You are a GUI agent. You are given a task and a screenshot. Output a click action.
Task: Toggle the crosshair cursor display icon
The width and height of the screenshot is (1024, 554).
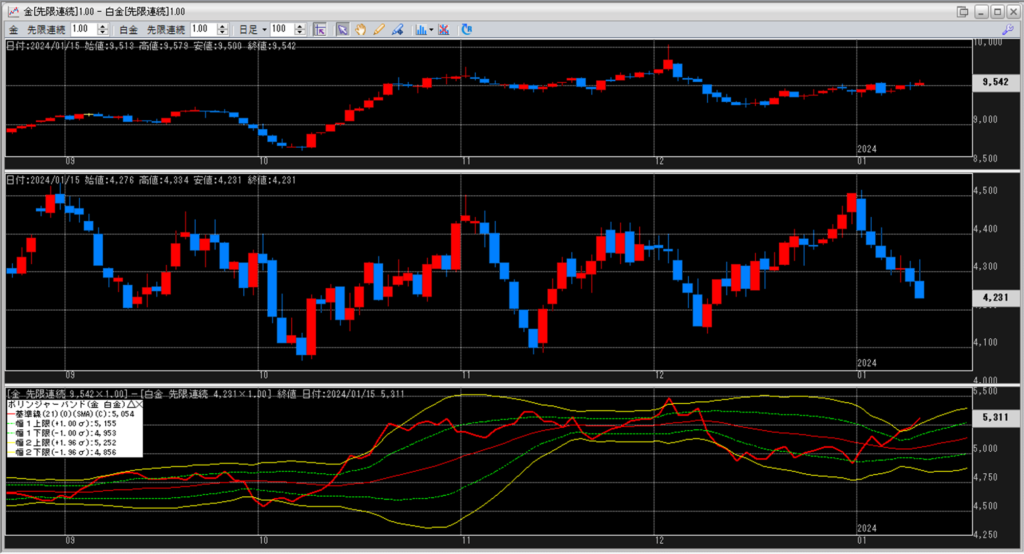point(320,30)
